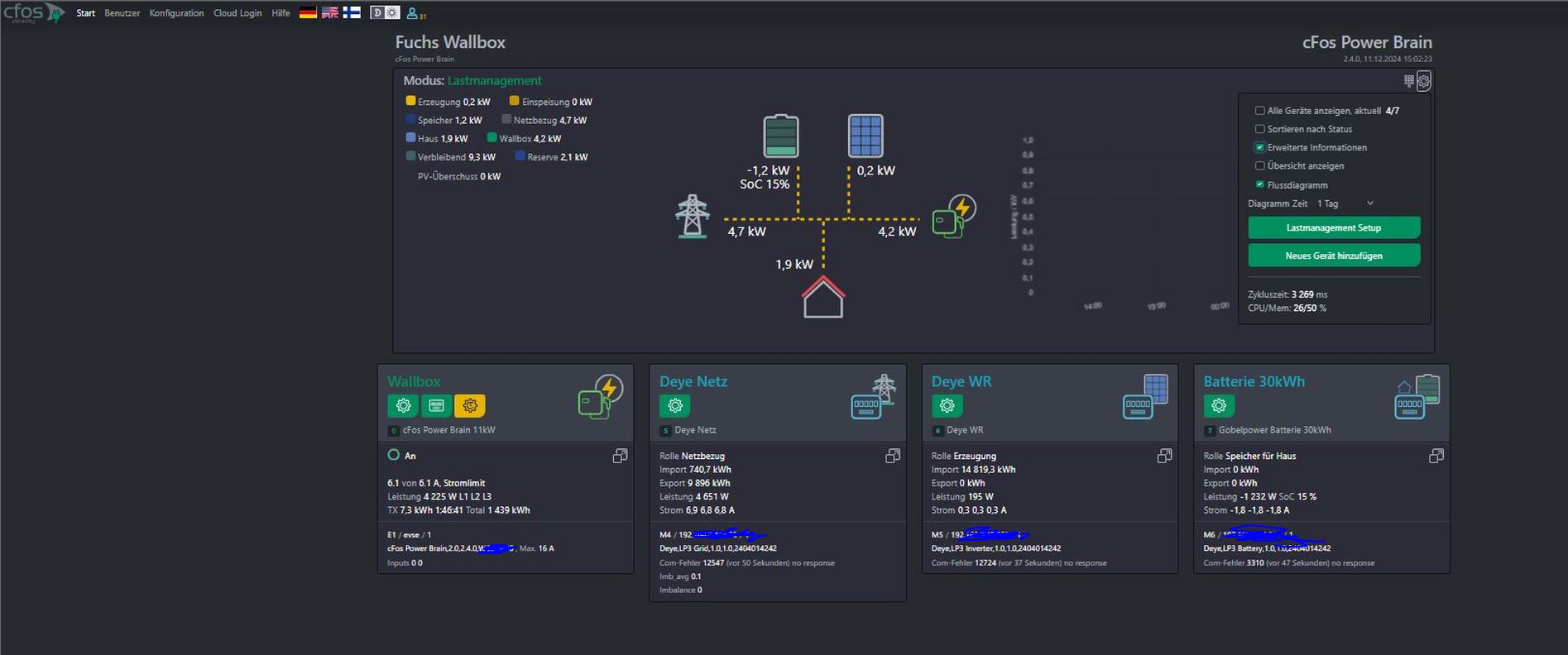Toggle the Wallbox 'An' status circle
Viewport: 1568px width, 655px height.
(x=393, y=455)
